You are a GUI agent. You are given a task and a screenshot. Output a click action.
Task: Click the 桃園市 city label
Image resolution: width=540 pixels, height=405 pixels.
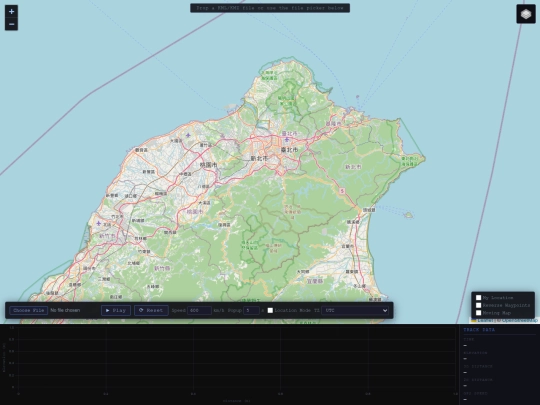click(x=209, y=165)
